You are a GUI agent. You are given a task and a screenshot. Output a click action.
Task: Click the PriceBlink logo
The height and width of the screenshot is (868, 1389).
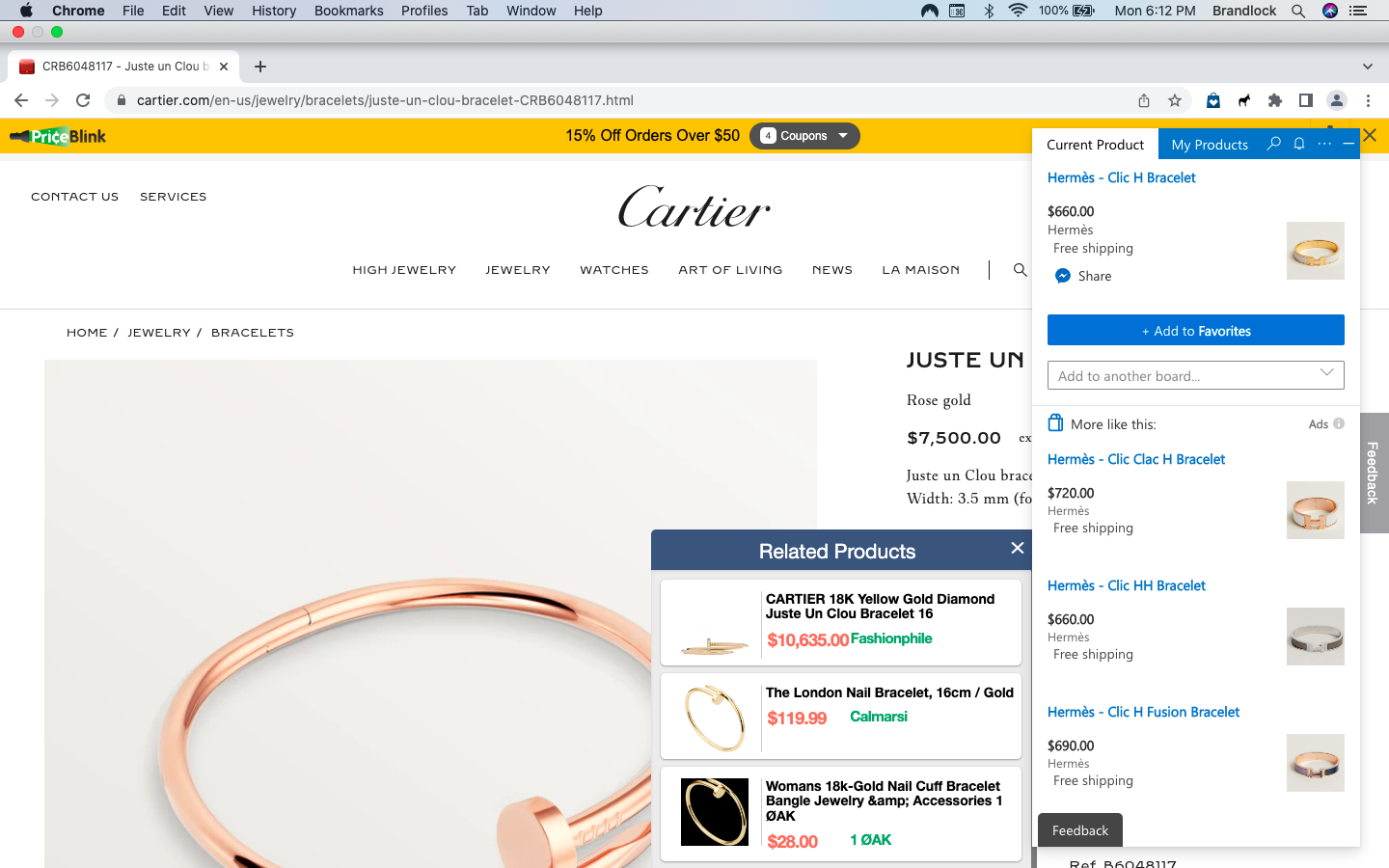[58, 136]
